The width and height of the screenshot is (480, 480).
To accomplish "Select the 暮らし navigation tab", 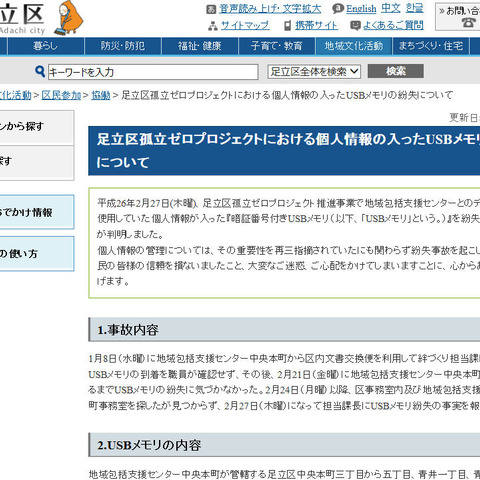I will tap(46, 46).
